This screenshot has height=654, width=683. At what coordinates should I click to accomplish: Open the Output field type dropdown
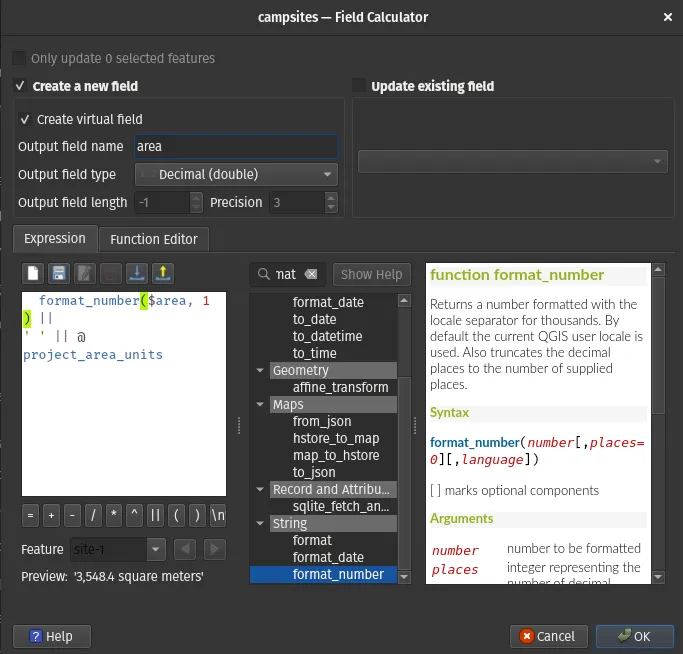pyautogui.click(x=236, y=174)
